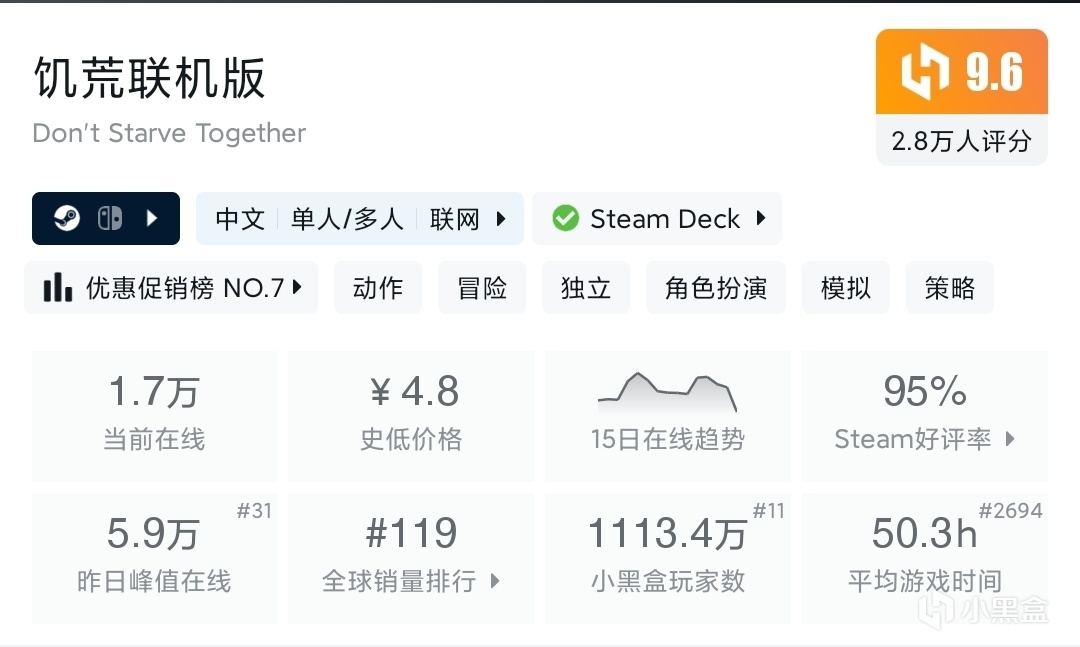Screen dimensions: 1080x647
Task: Open Steam好评率 review details arrow
Action: [1010, 439]
